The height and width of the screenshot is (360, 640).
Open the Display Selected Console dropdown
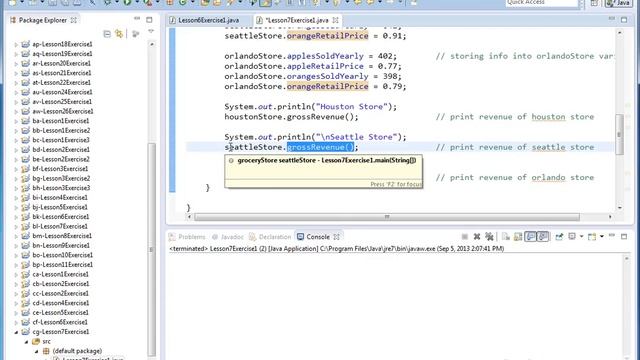coord(581,237)
